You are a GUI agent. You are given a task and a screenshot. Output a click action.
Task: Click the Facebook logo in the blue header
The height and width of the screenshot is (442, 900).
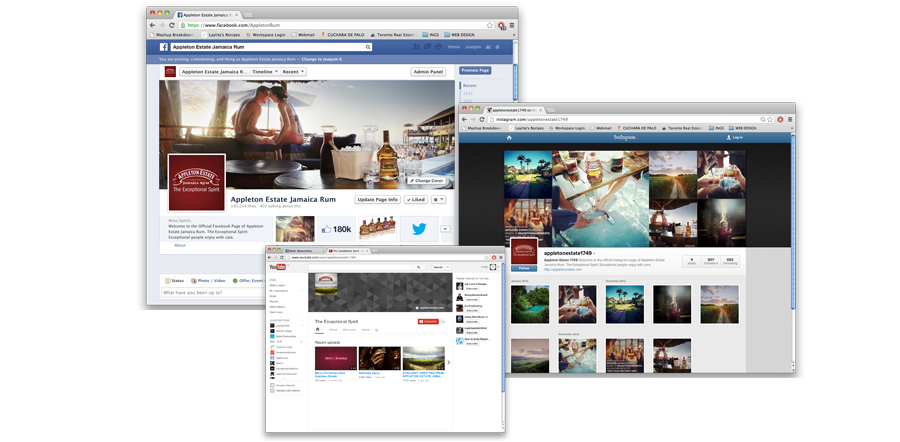[164, 47]
